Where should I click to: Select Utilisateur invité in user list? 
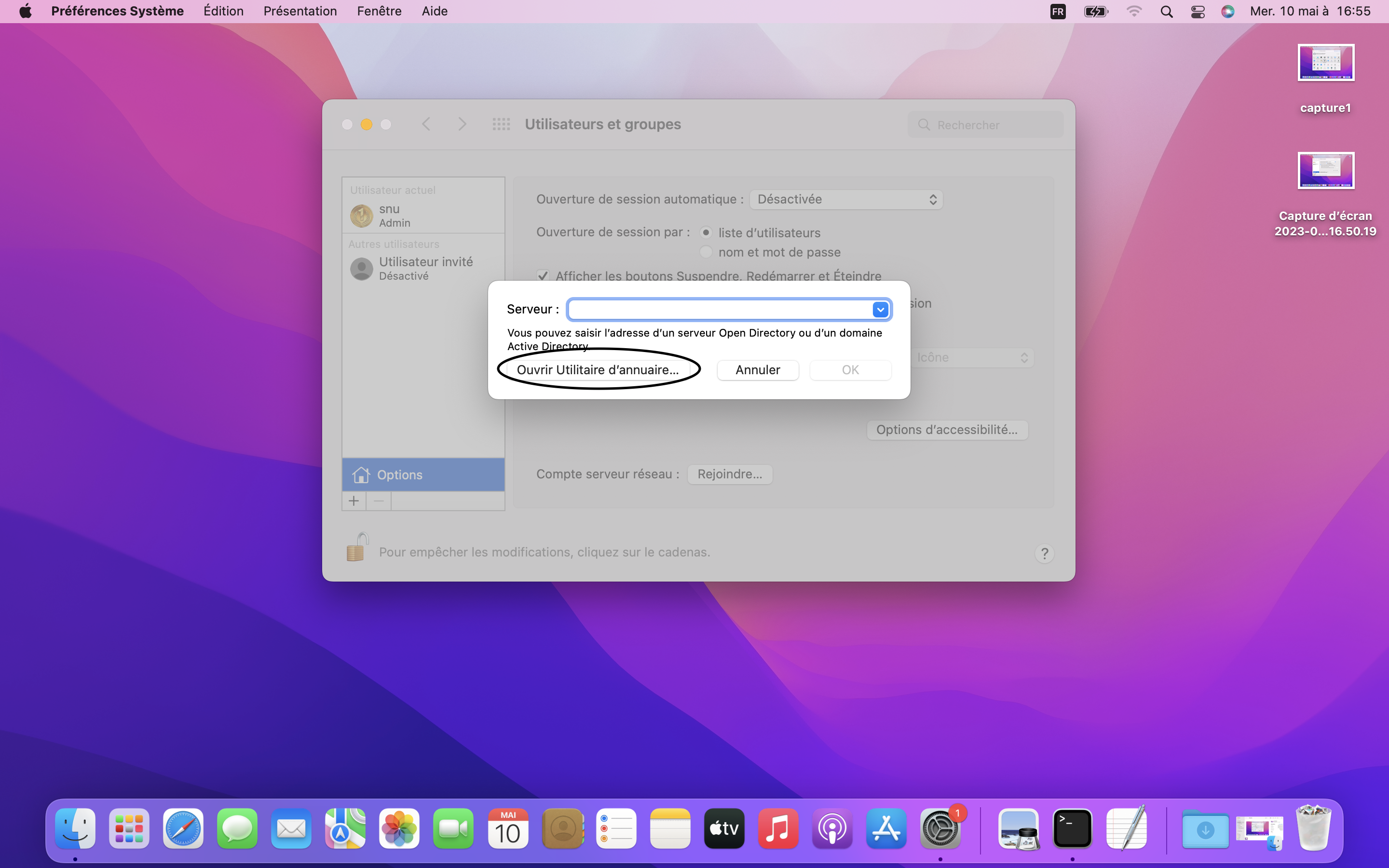pyautogui.click(x=423, y=269)
